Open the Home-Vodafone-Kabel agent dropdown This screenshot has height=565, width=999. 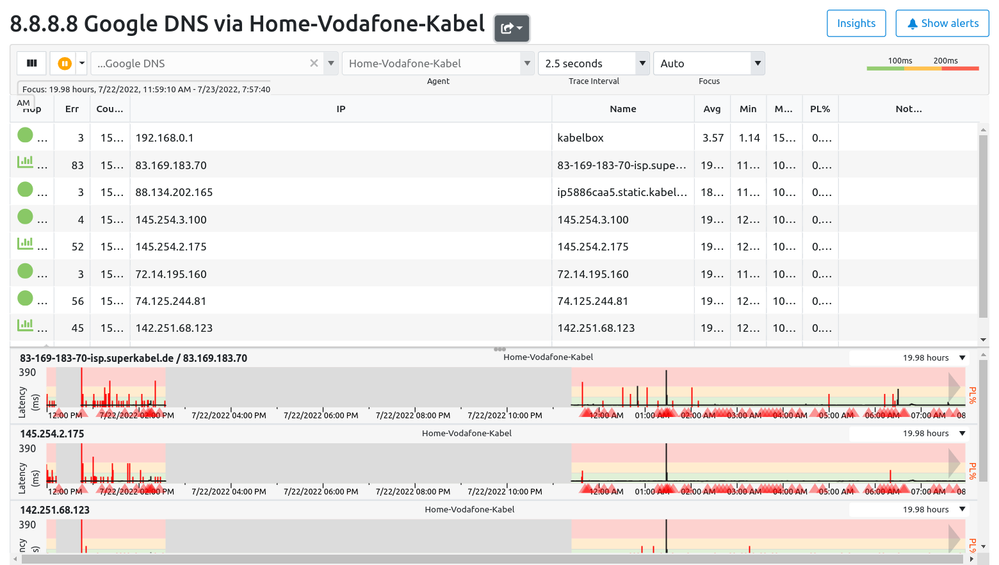(x=438, y=64)
